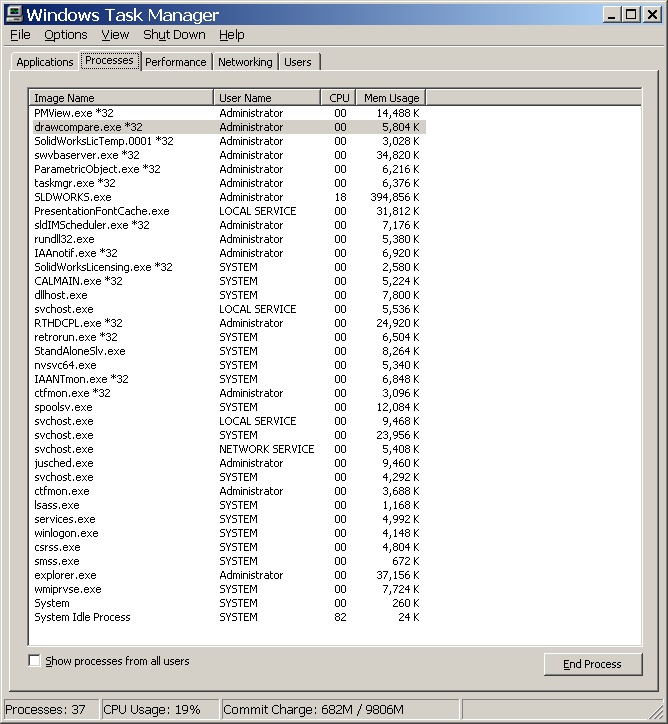Screen dimensions: 668x724
Task: Select the smss.exe process
Action: click(x=229, y=561)
